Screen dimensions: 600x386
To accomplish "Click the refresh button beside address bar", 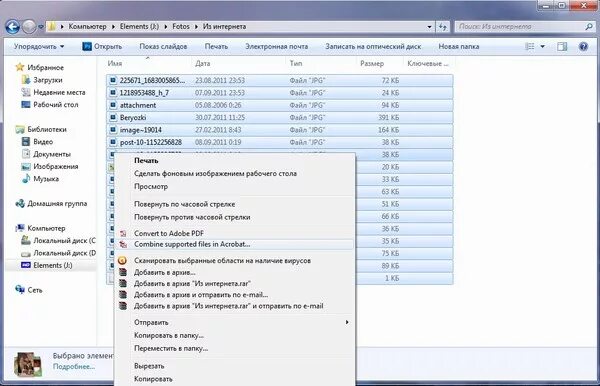I will click(x=443, y=27).
